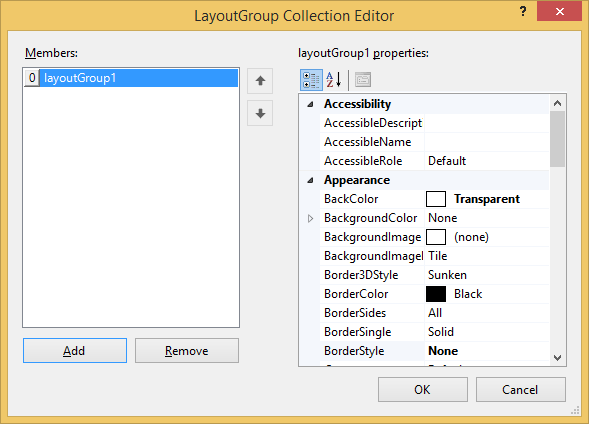Close the LayoutGroup Collection Editor
Screen dimensions: 589x424
tap(559, 12)
